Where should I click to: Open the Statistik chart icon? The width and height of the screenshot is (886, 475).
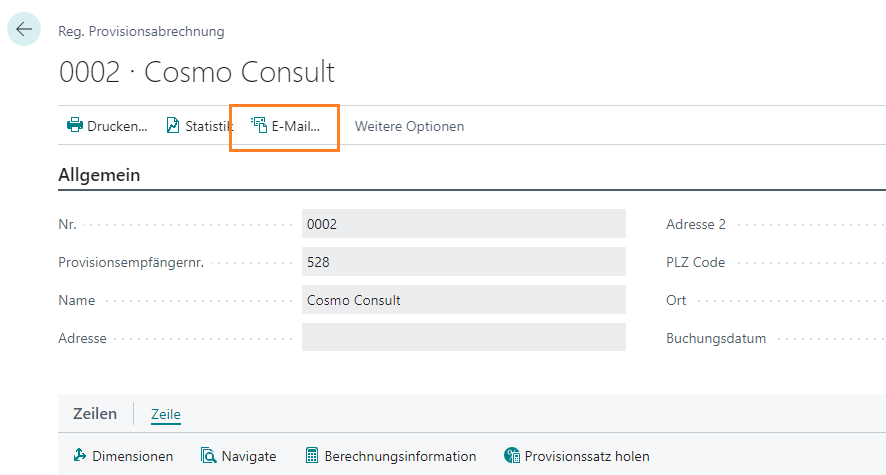pos(173,126)
